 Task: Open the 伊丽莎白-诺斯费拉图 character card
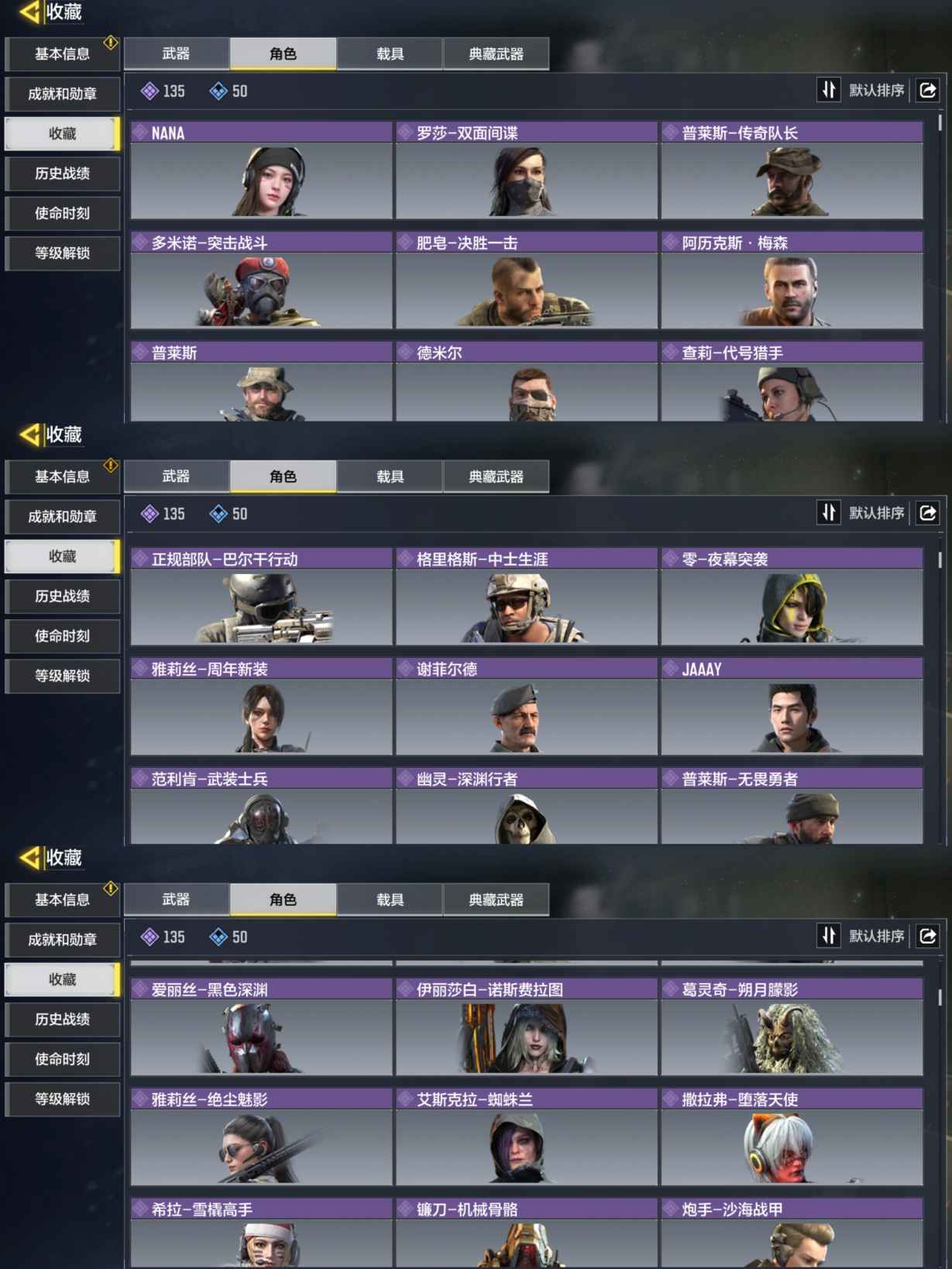point(527,1027)
